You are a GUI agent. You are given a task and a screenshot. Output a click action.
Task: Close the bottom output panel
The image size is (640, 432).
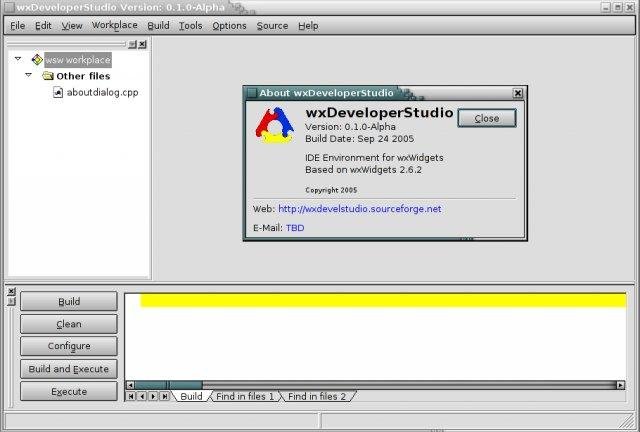click(x=11, y=292)
